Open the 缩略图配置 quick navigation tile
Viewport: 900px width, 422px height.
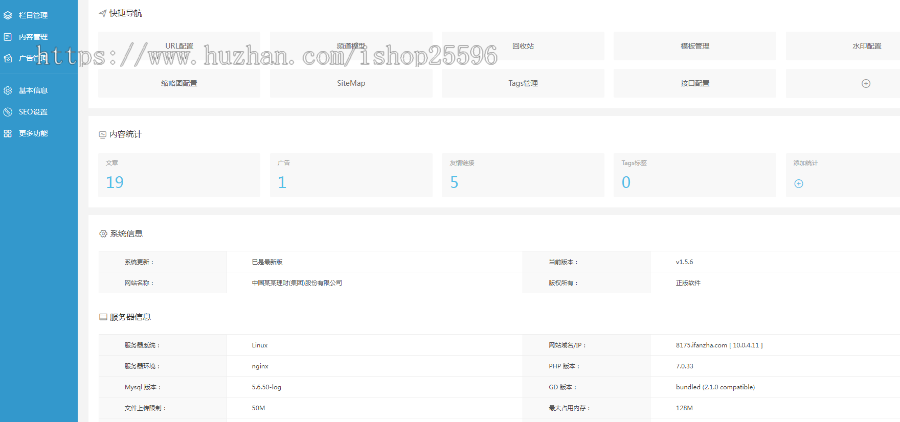tap(179, 83)
